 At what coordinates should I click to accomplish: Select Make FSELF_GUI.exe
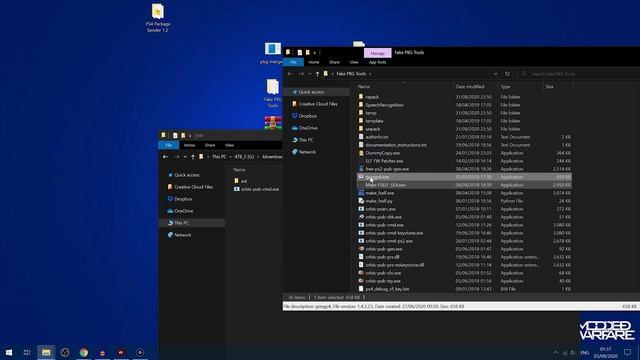tap(385, 185)
